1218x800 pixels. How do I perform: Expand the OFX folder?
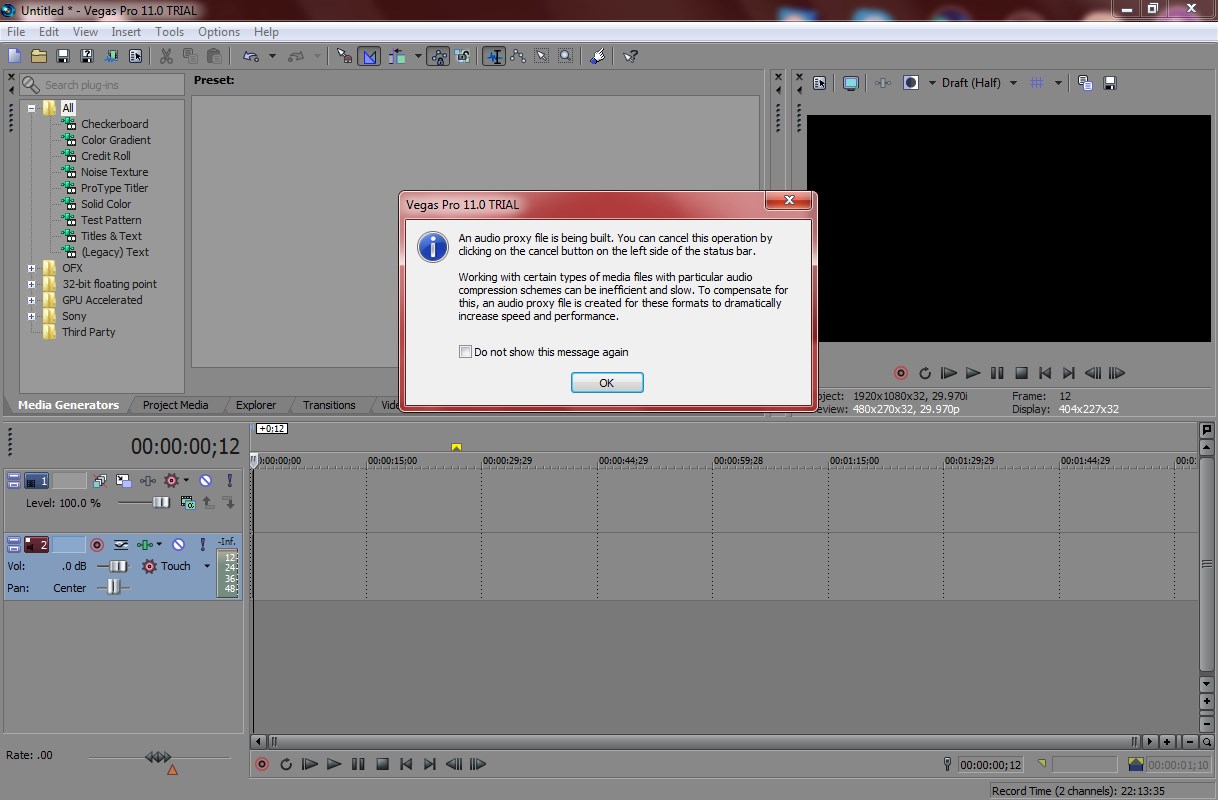pyautogui.click(x=32, y=268)
